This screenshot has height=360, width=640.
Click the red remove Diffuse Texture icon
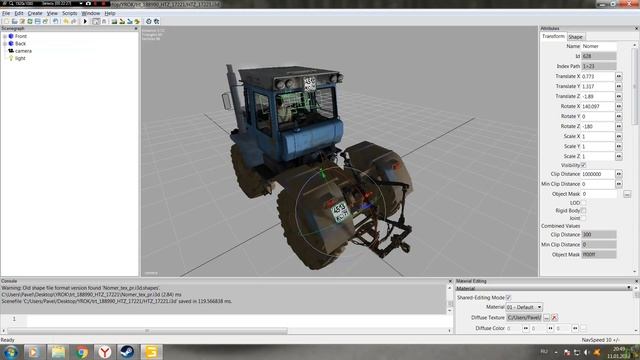(x=554, y=317)
